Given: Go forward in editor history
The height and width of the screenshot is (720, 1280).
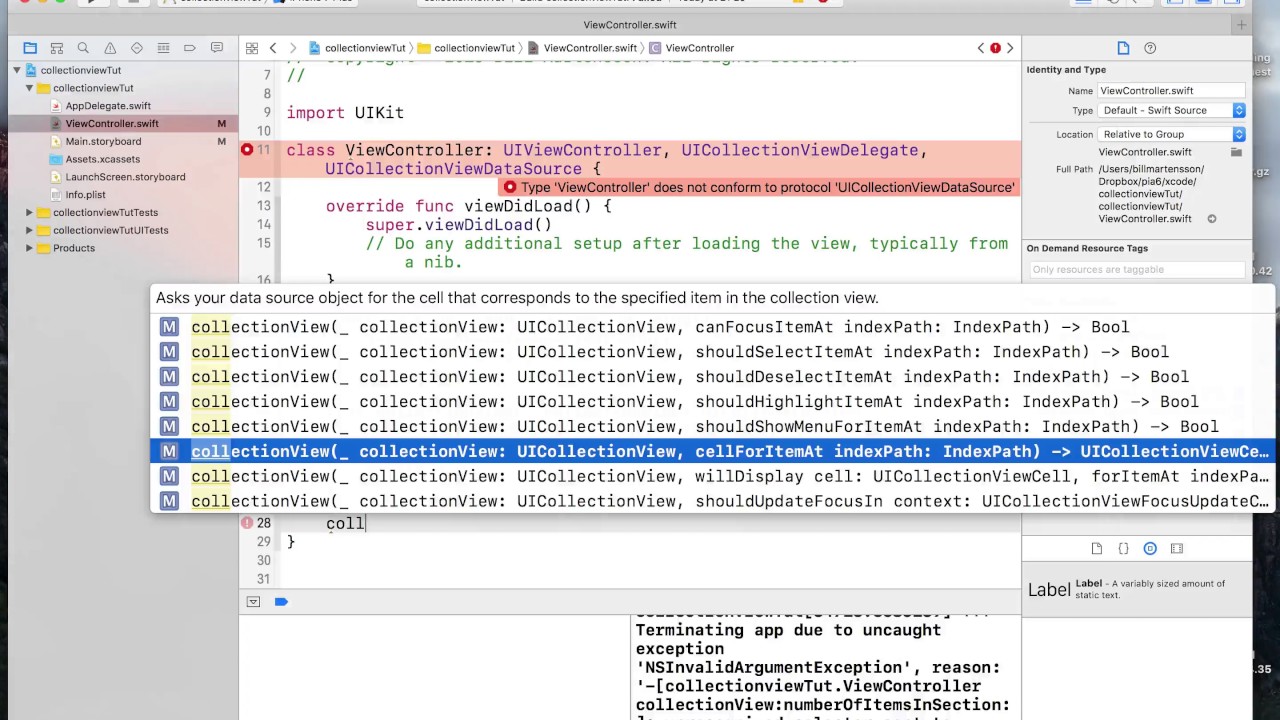Looking at the screenshot, I should click(x=291, y=48).
